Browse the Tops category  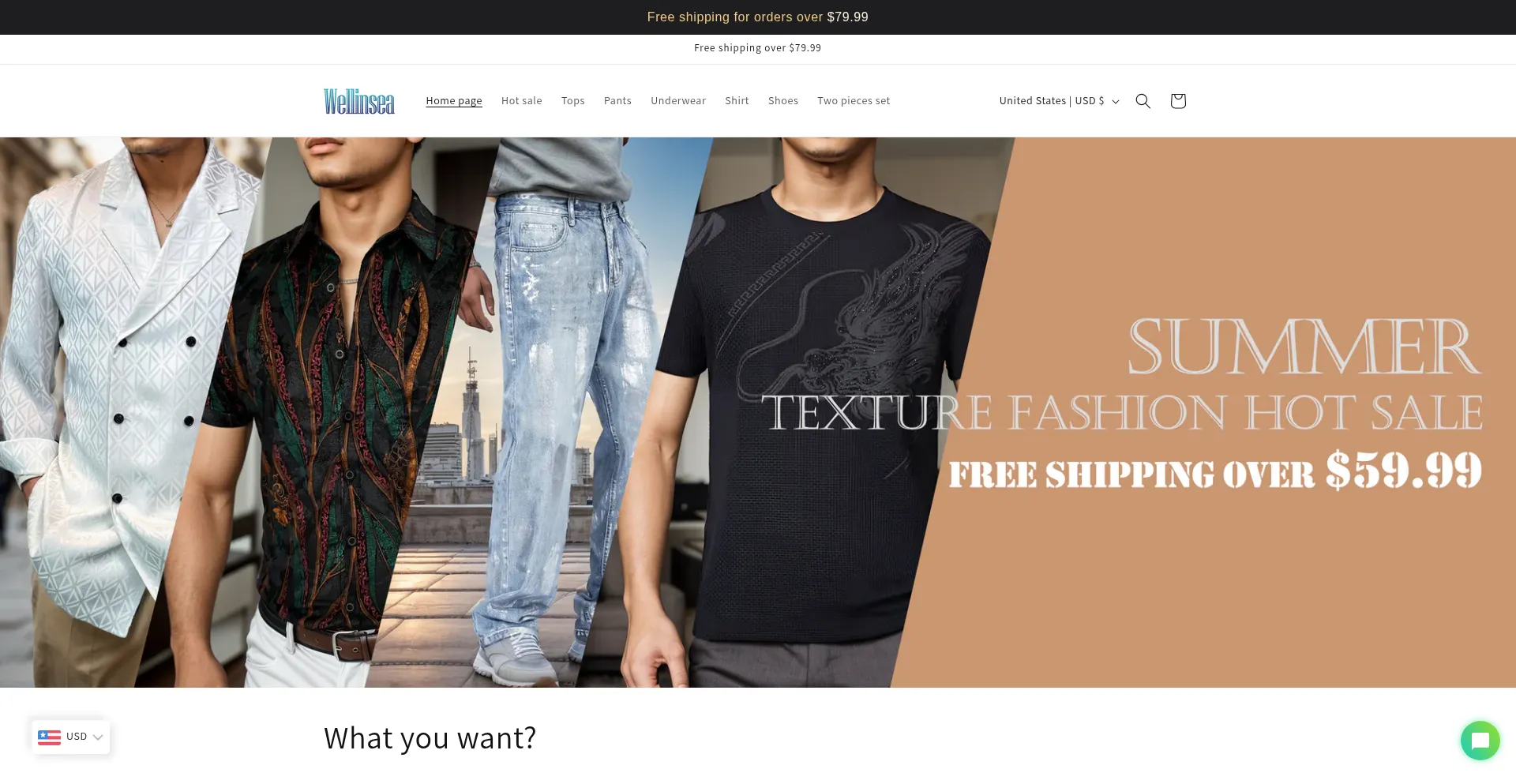tap(573, 101)
